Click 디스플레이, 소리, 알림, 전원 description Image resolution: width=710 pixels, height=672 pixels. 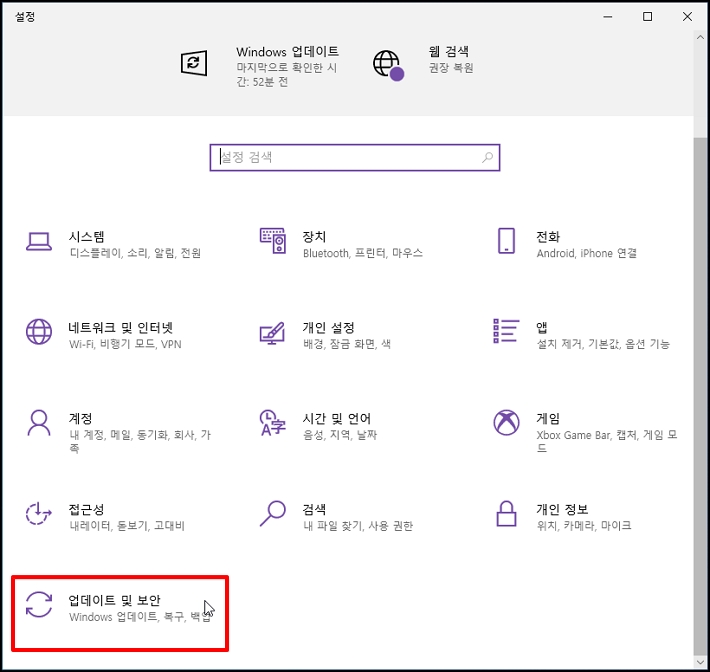[x=135, y=253]
